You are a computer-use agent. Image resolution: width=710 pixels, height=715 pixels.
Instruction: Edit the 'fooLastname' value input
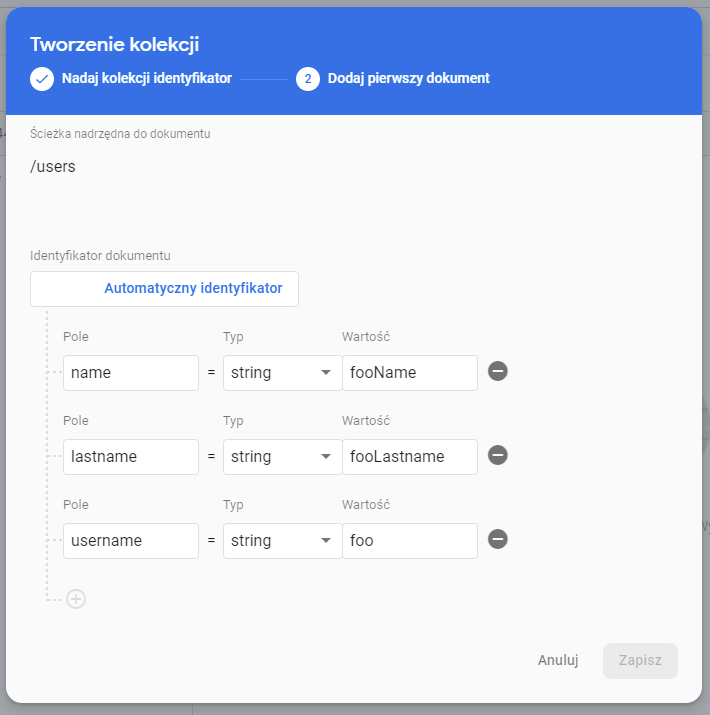coord(410,457)
